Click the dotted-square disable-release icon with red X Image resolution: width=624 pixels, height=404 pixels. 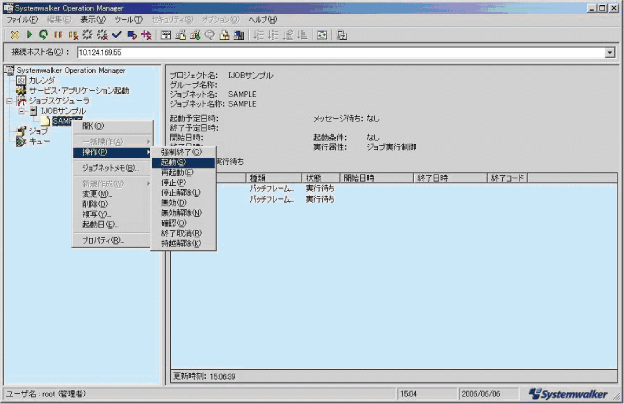pos(102,35)
